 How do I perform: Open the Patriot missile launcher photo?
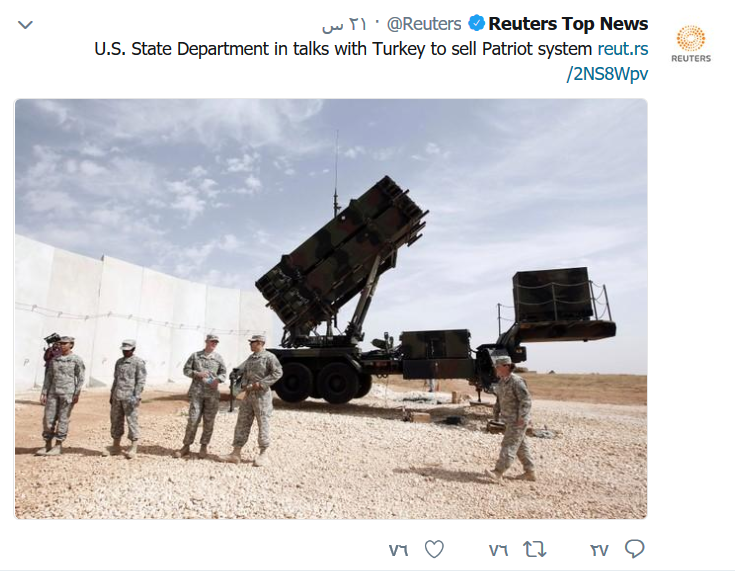[x=331, y=309]
